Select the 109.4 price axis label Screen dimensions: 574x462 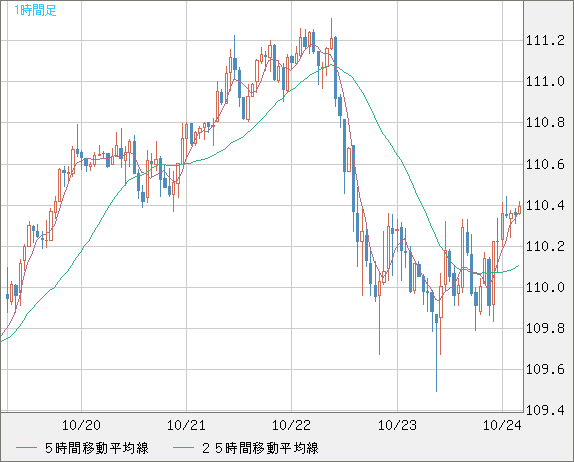coord(545,410)
